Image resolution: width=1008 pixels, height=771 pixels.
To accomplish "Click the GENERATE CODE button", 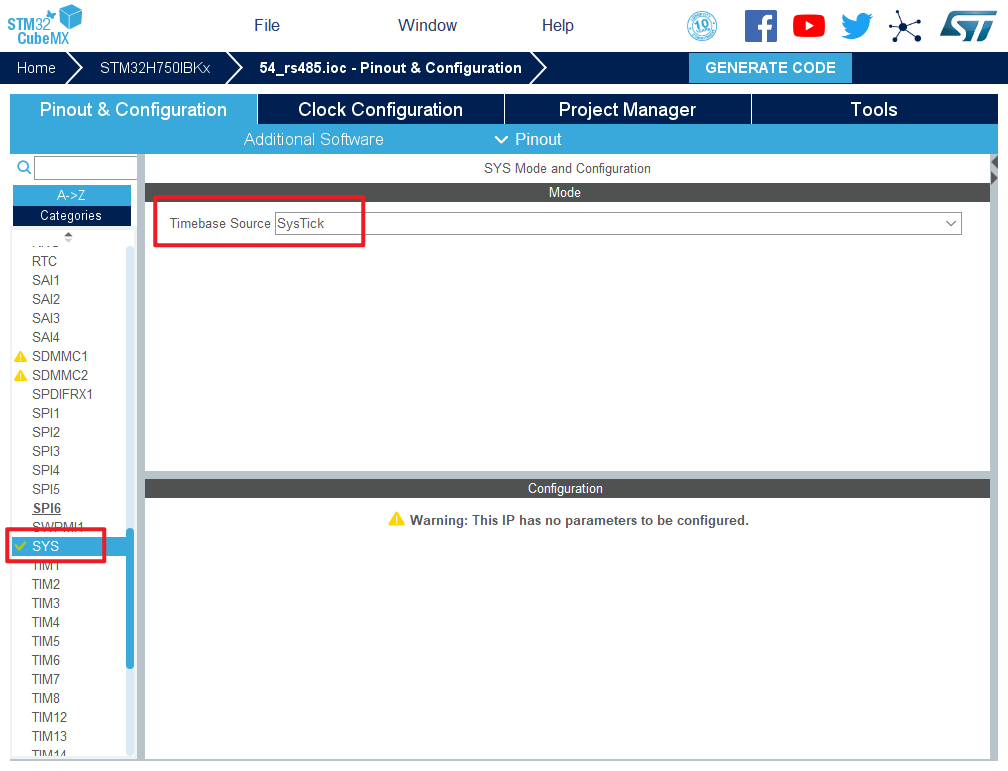I will click(x=770, y=68).
